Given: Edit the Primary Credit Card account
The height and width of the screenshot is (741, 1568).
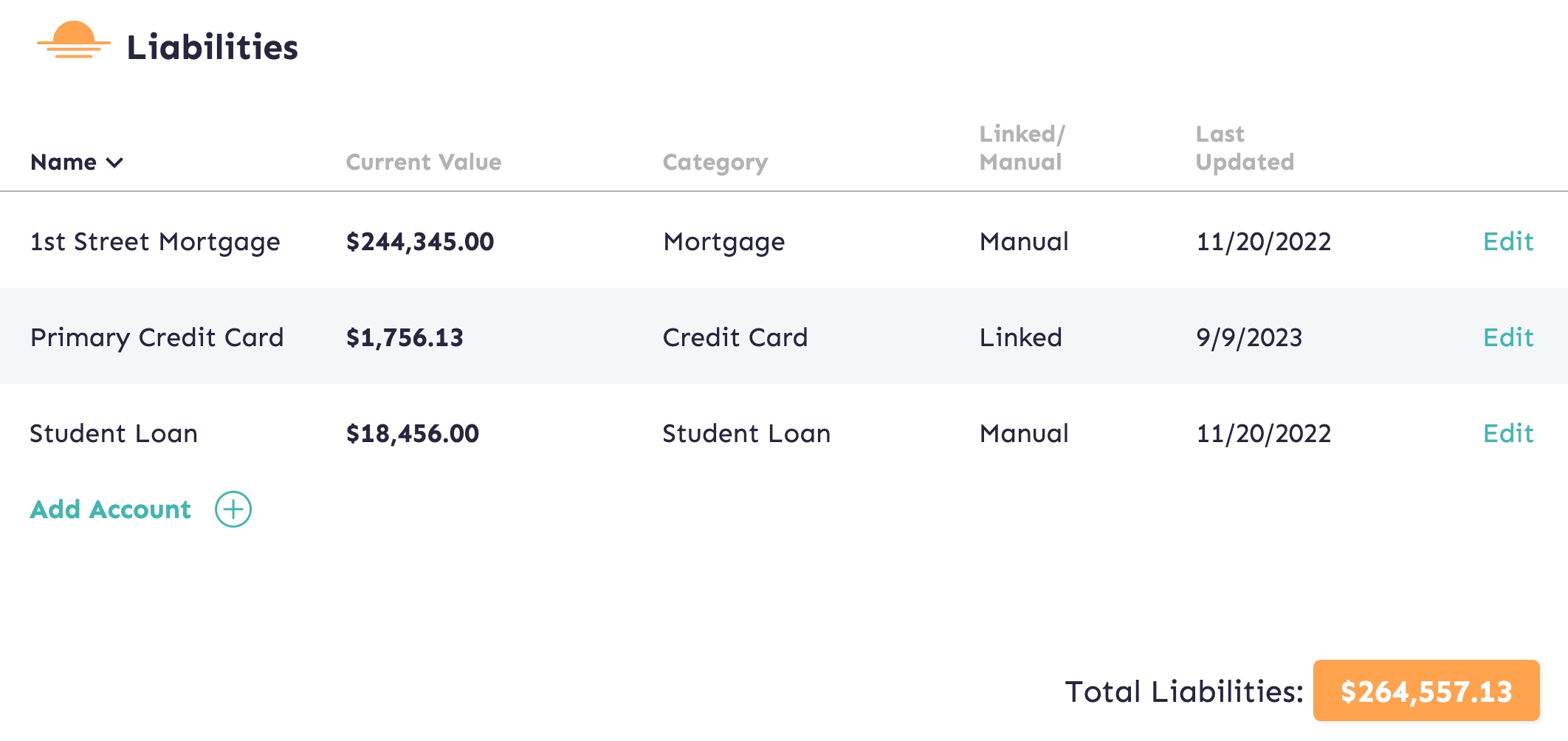Looking at the screenshot, I should coord(1508,337).
